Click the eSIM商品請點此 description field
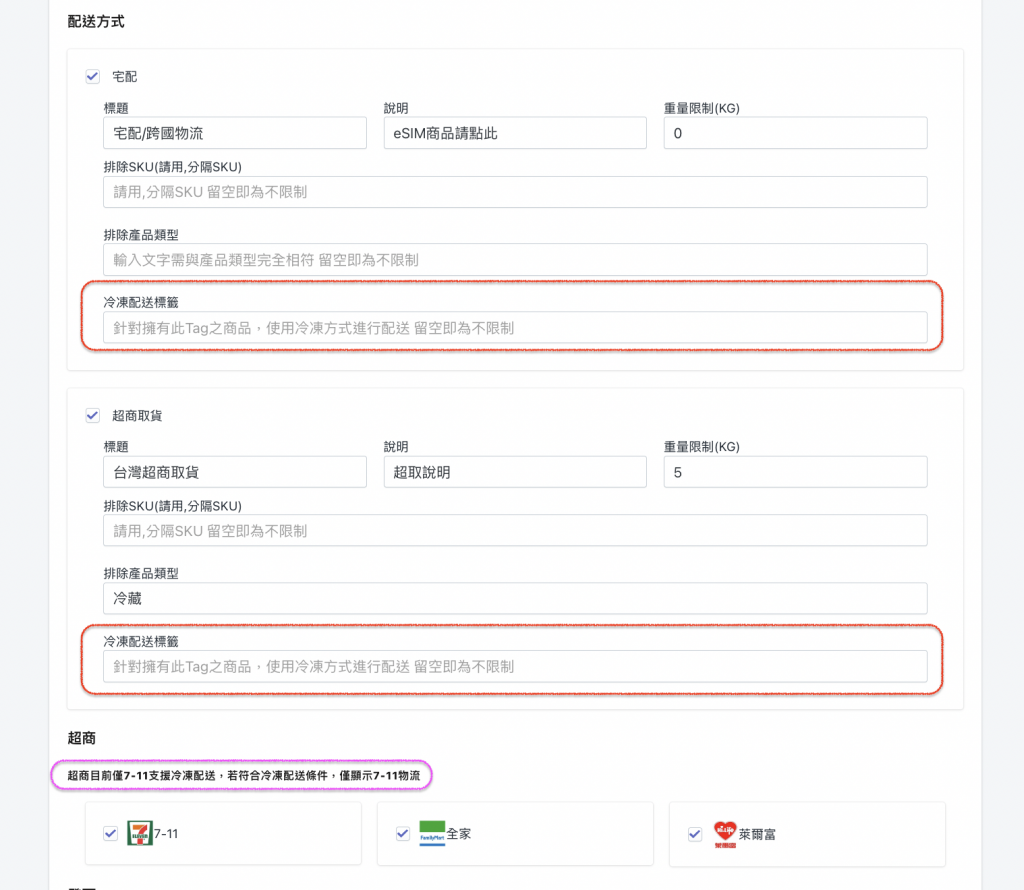The height and width of the screenshot is (890, 1024). [x=515, y=133]
